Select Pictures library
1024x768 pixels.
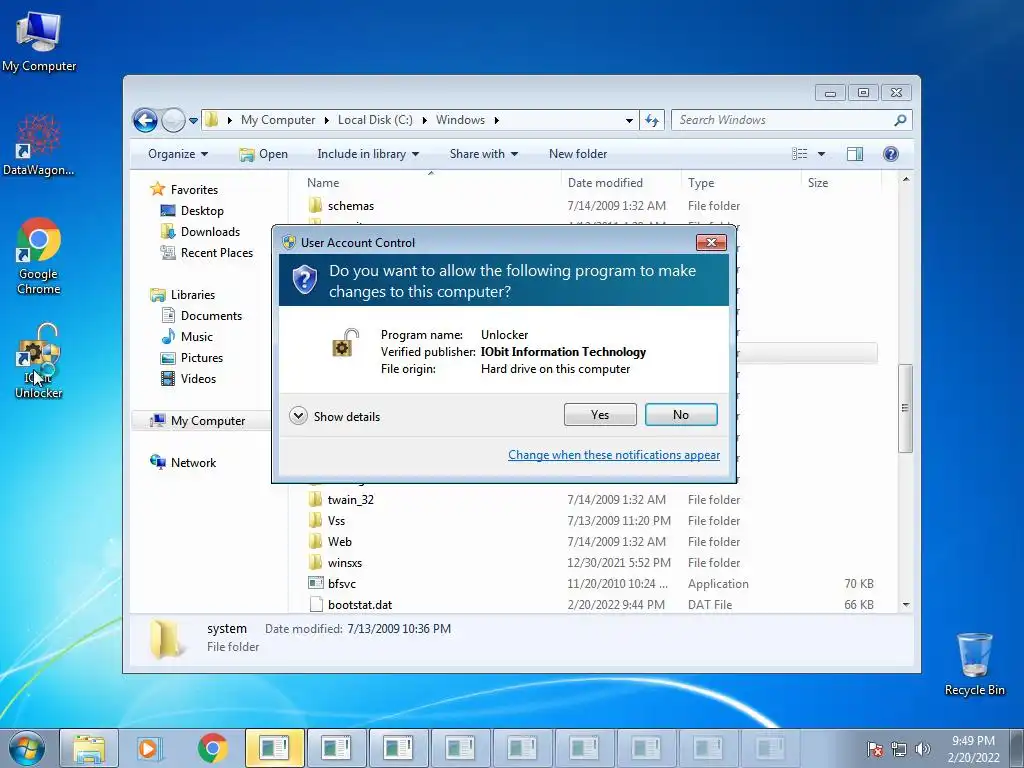pos(201,358)
